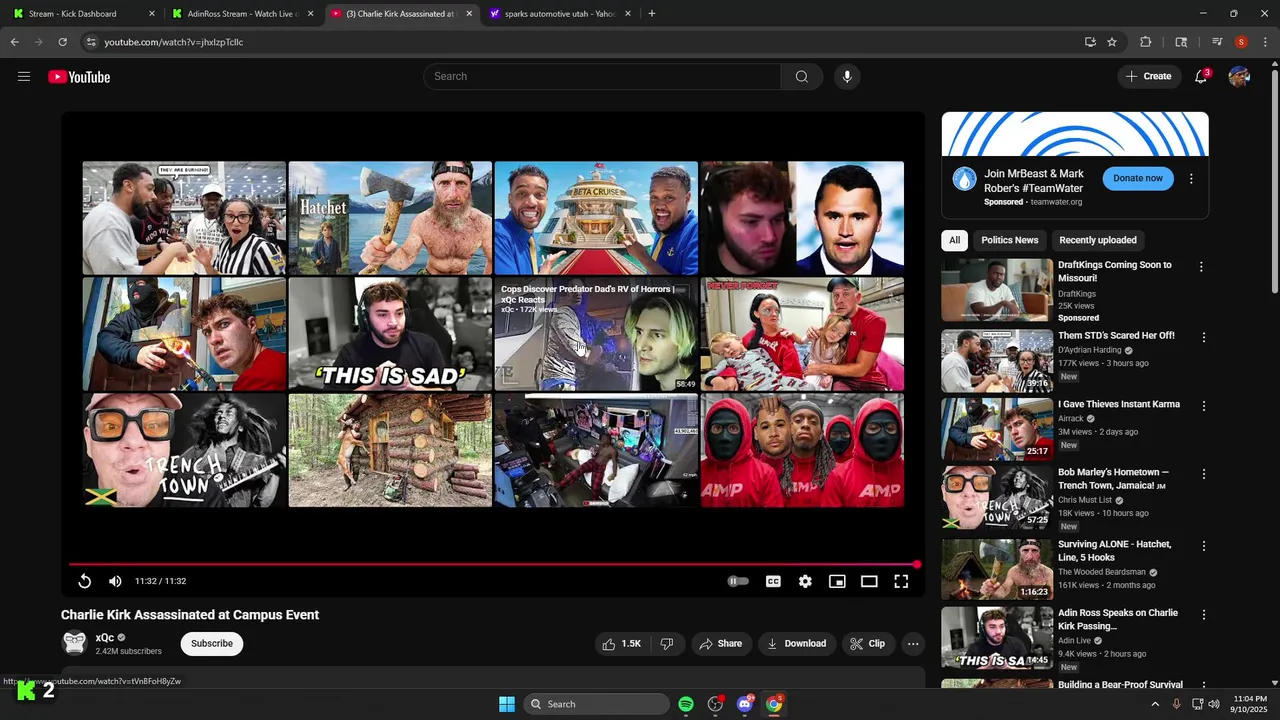The height and width of the screenshot is (720, 1280).
Task: Go back to the previous page
Action: click(15, 42)
